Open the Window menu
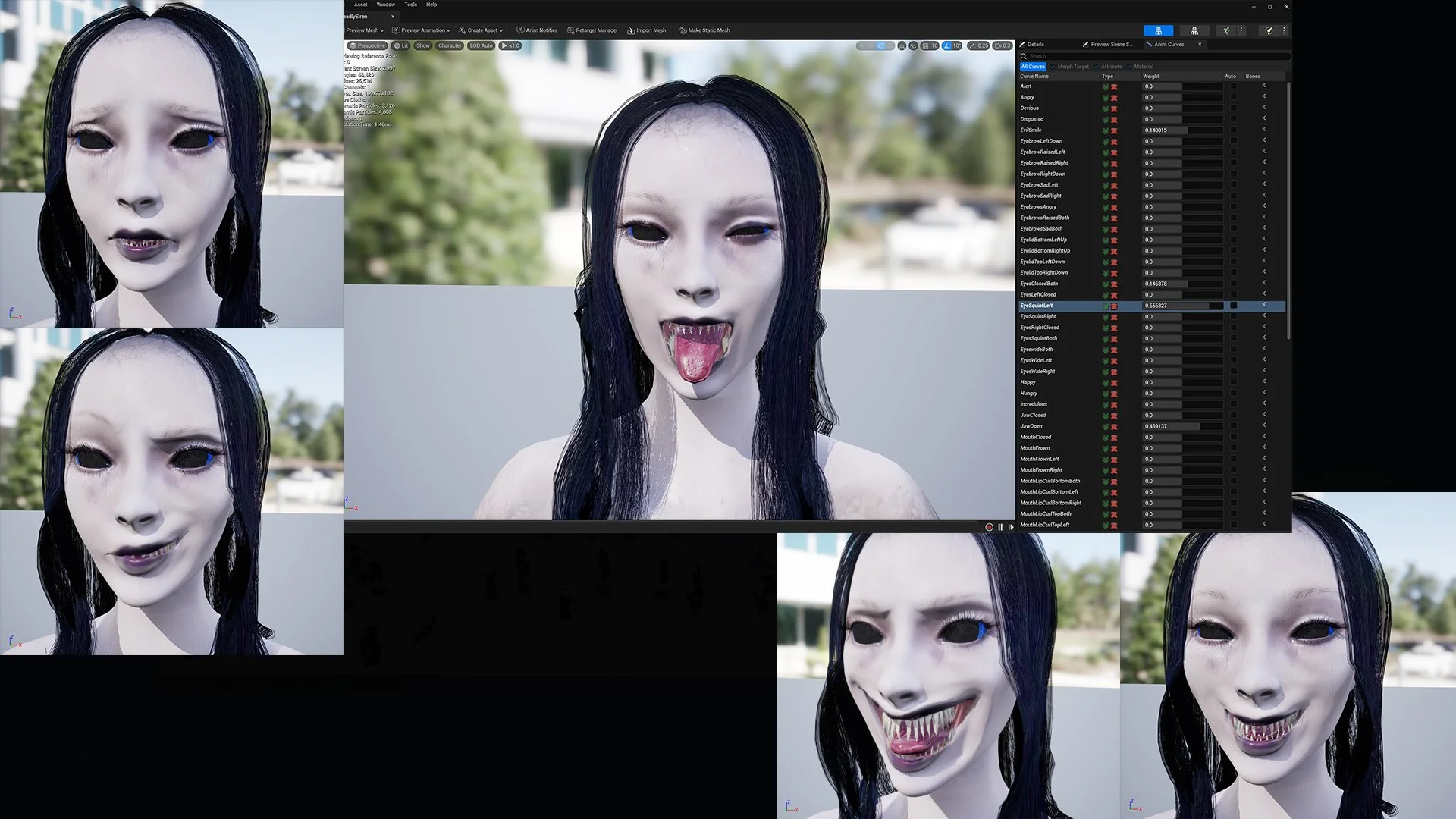 [385, 5]
